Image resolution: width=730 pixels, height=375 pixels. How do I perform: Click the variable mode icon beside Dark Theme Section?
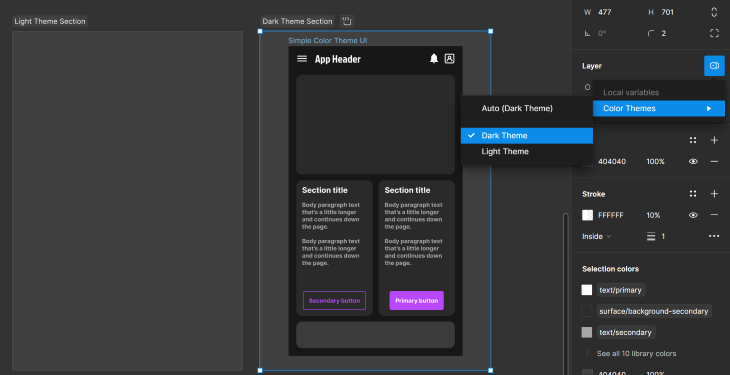click(x=346, y=21)
